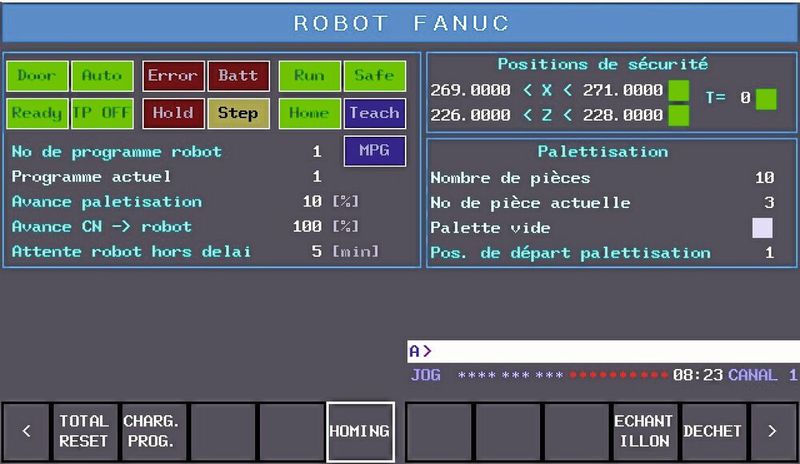Click the CANAL 1 channel indicator
800x464 pixels.
[x=763, y=375]
